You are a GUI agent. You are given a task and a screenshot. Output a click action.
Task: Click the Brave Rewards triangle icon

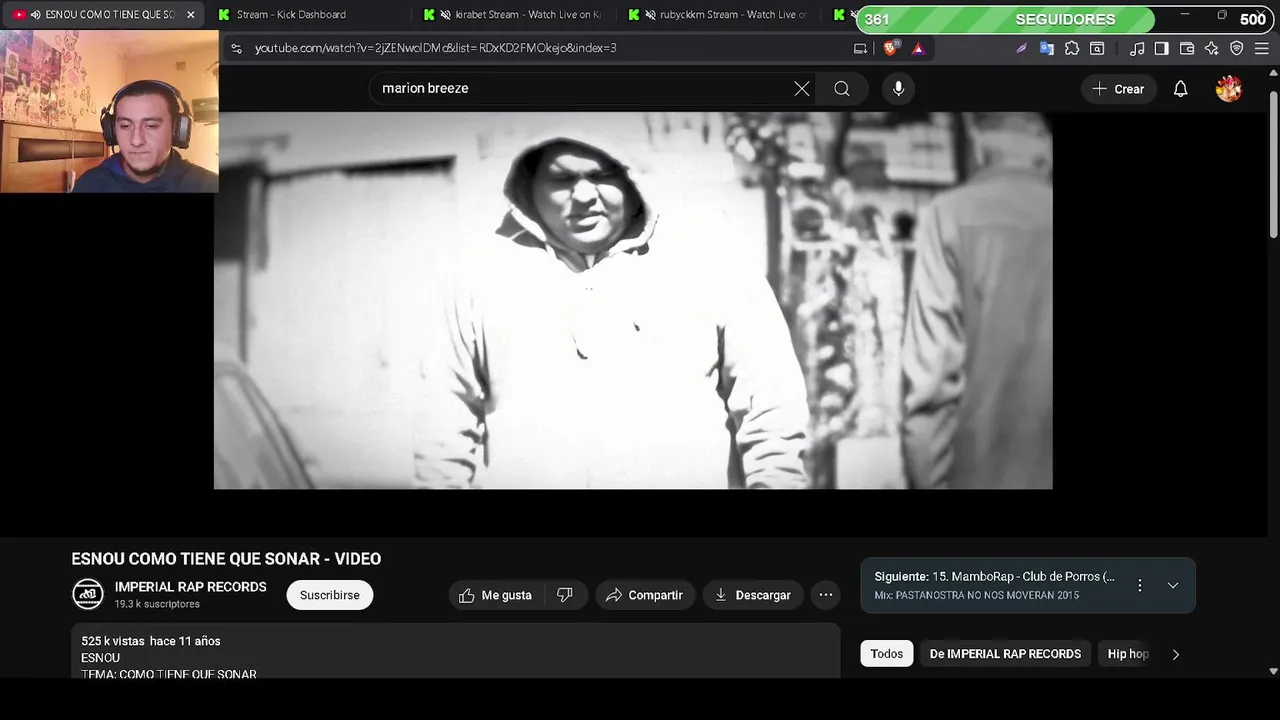[918, 48]
